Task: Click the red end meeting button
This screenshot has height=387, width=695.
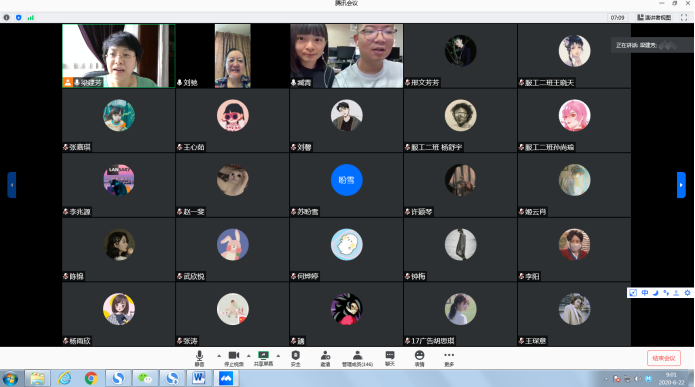Action: (x=664, y=358)
